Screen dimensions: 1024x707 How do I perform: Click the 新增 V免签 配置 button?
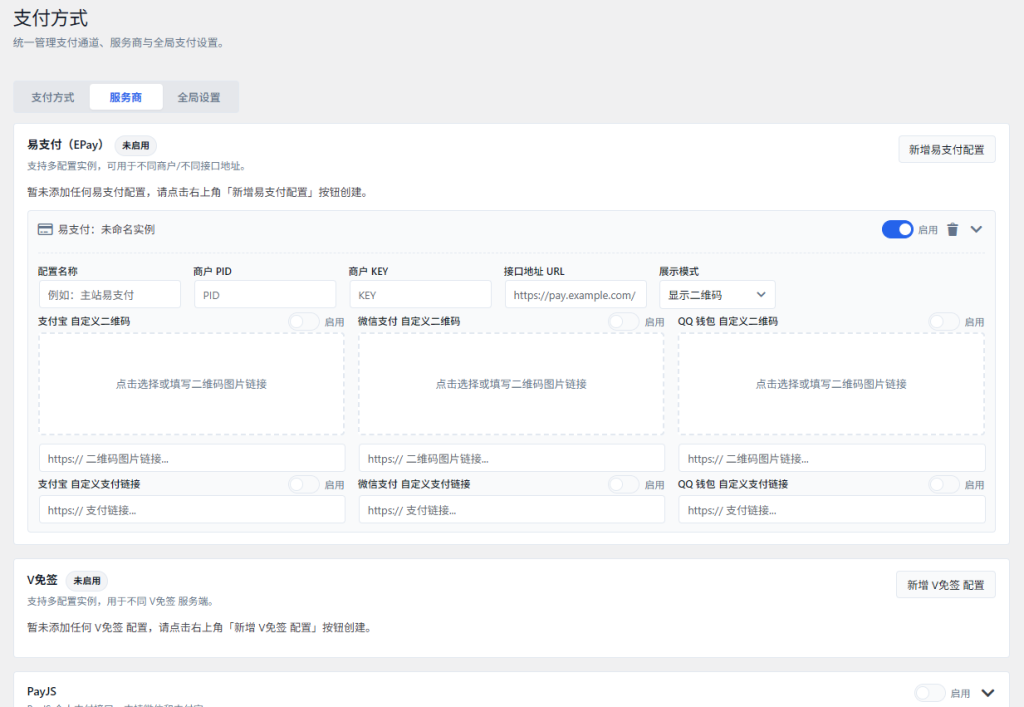tap(945, 585)
